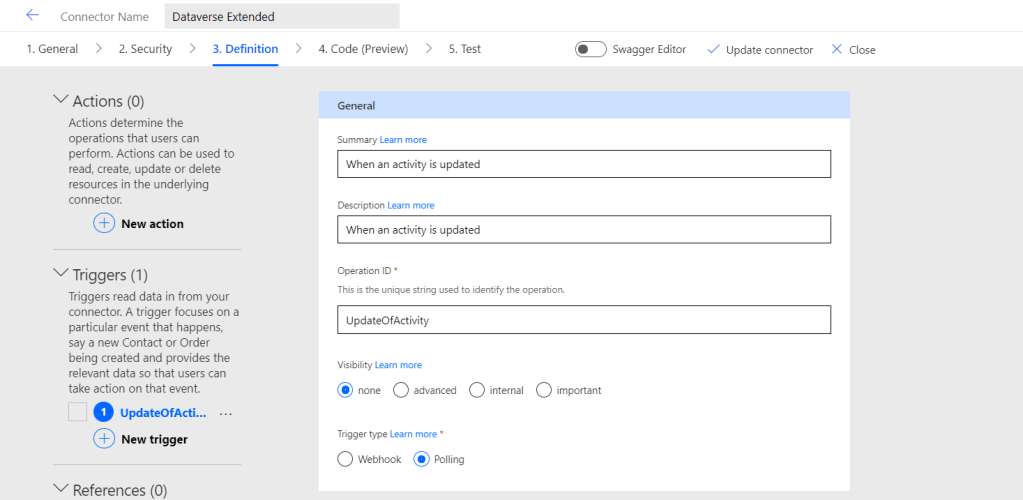Open the ellipsis menu beside UpdateOfActi... trigger
The width and height of the screenshot is (1023, 500).
pyautogui.click(x=225, y=413)
